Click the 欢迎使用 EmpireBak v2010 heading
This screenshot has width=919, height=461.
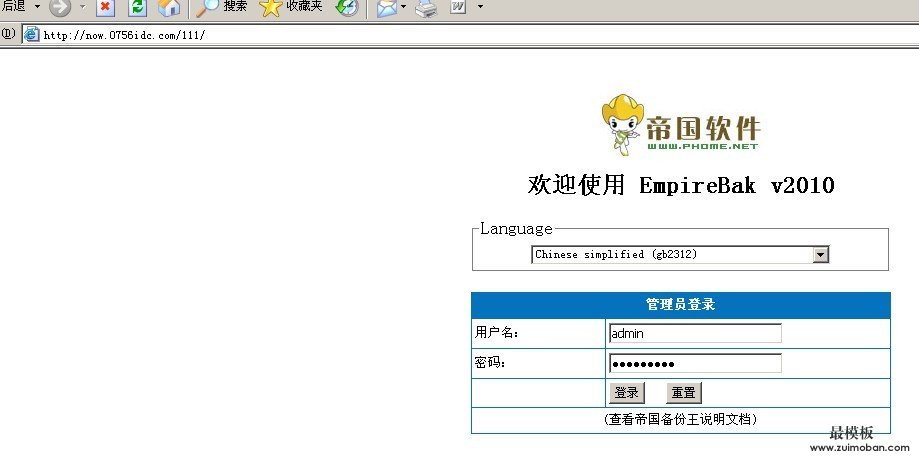pyautogui.click(x=681, y=185)
